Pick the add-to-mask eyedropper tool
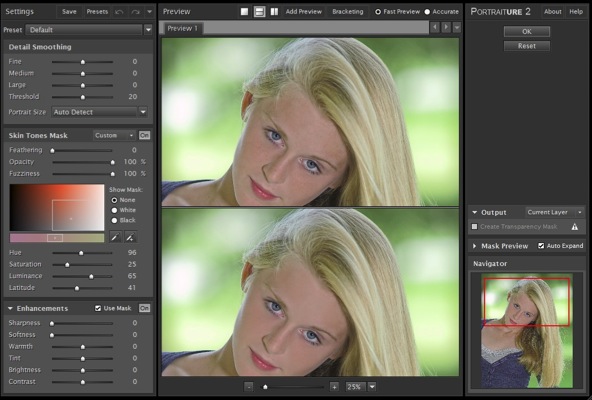Image resolution: width=592 pixels, height=400 pixels. 130,237
